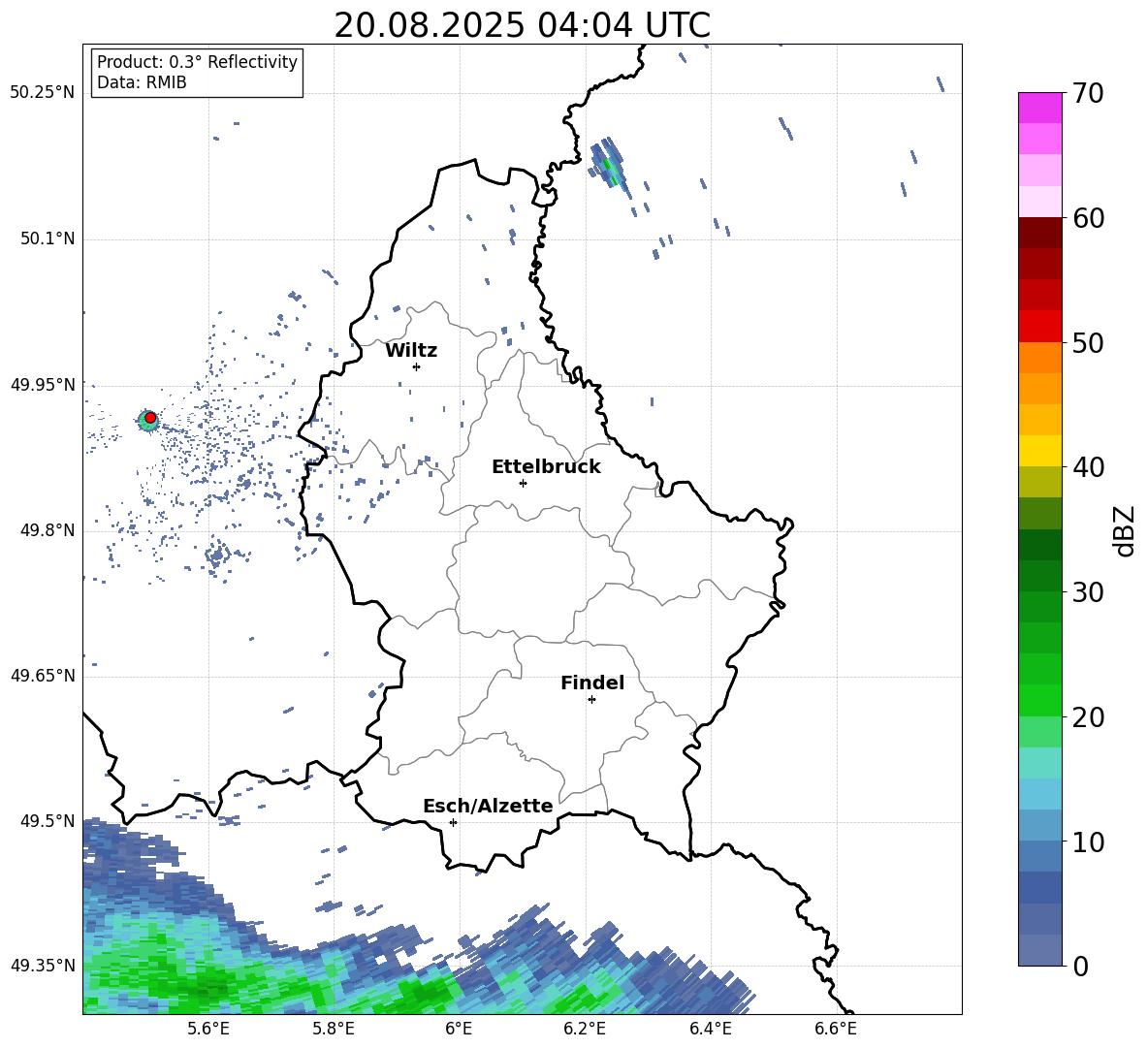The width and height of the screenshot is (1148, 1048).
Task: Click the Wiltz location cross marker
Action: pos(417,366)
